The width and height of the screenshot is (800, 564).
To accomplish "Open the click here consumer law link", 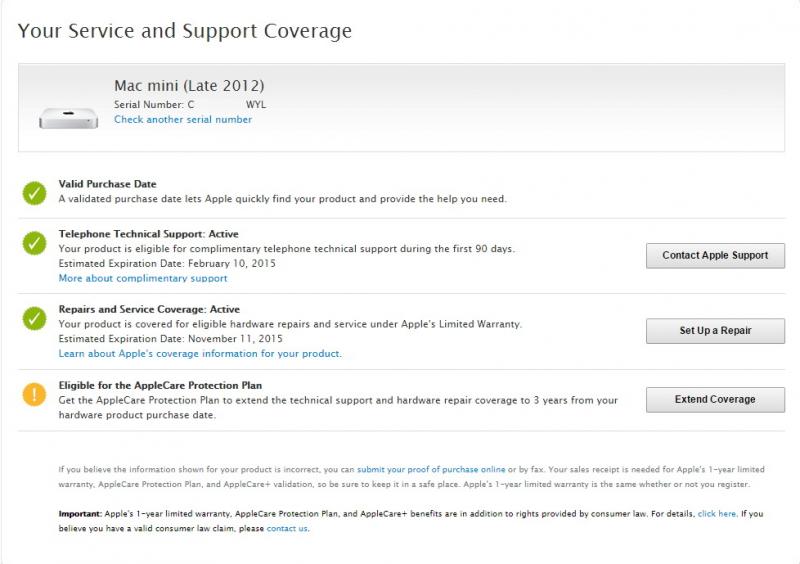I will [x=717, y=514].
